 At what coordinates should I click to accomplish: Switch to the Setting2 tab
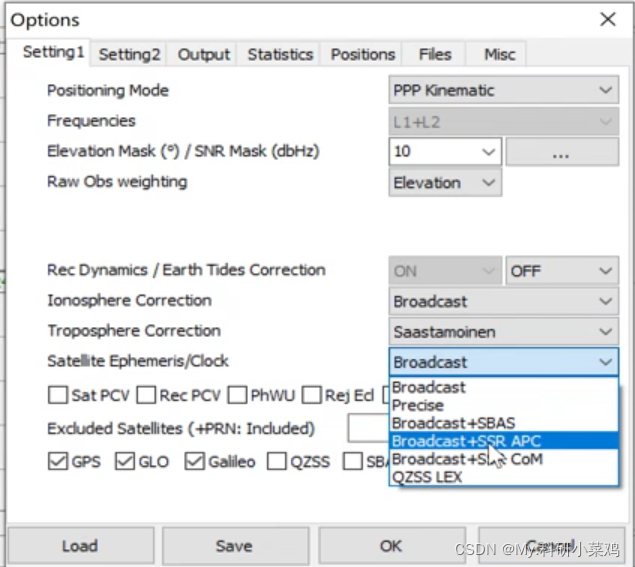pos(129,54)
